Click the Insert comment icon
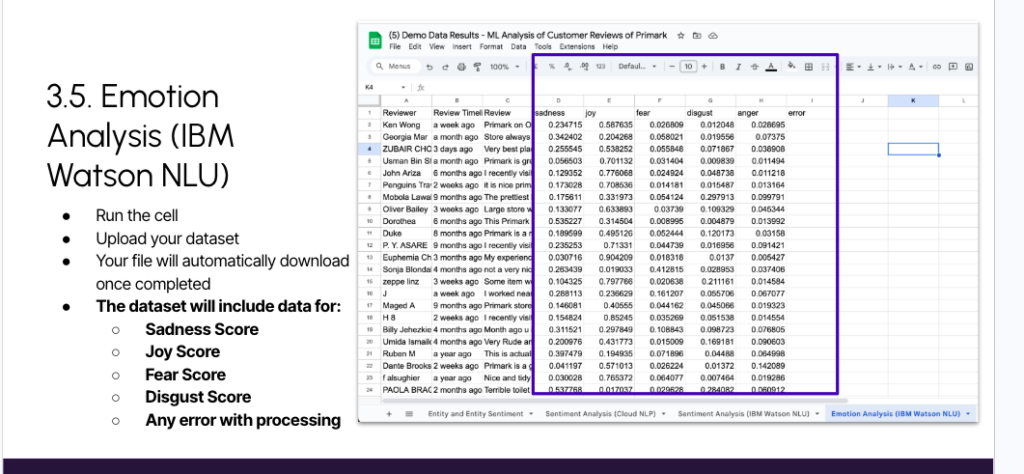Screen dimensions: 1024x474 click(x=953, y=67)
